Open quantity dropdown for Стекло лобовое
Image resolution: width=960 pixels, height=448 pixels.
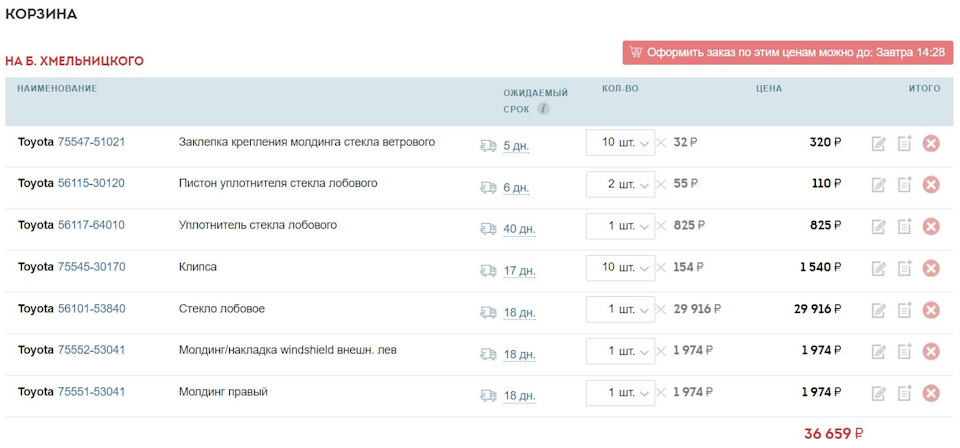tap(620, 310)
